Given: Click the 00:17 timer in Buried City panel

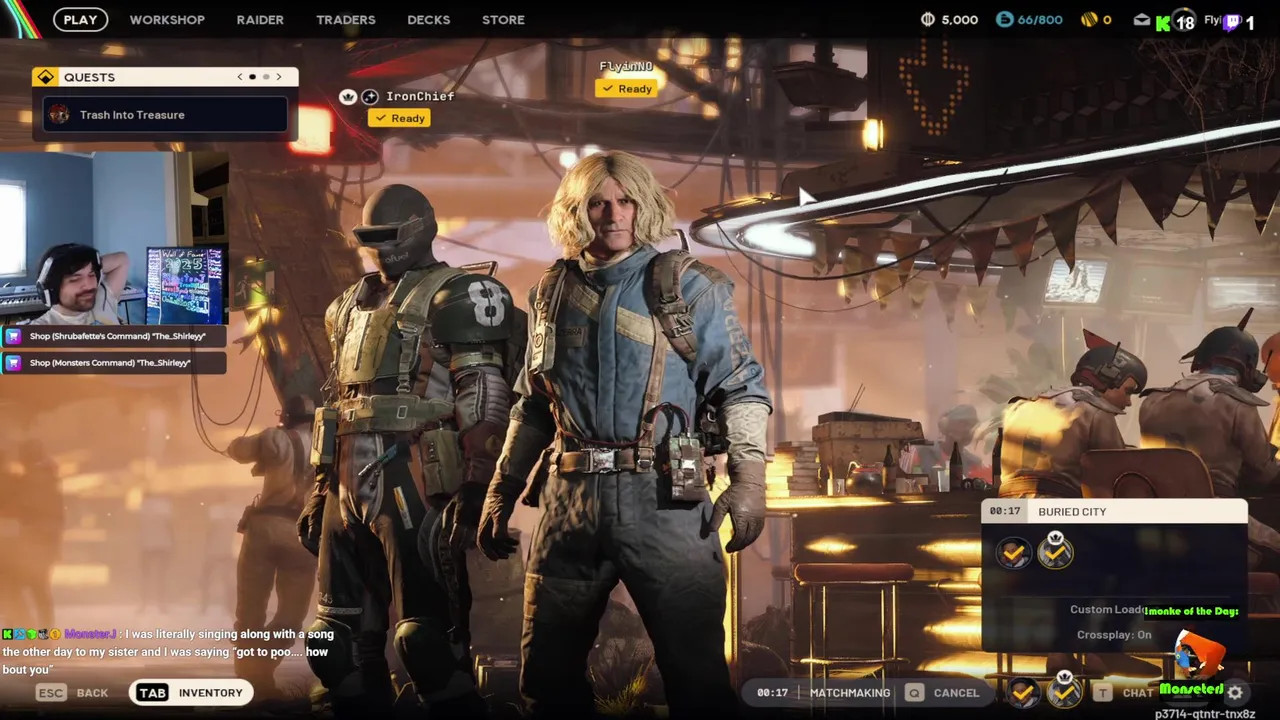Looking at the screenshot, I should (x=1005, y=511).
